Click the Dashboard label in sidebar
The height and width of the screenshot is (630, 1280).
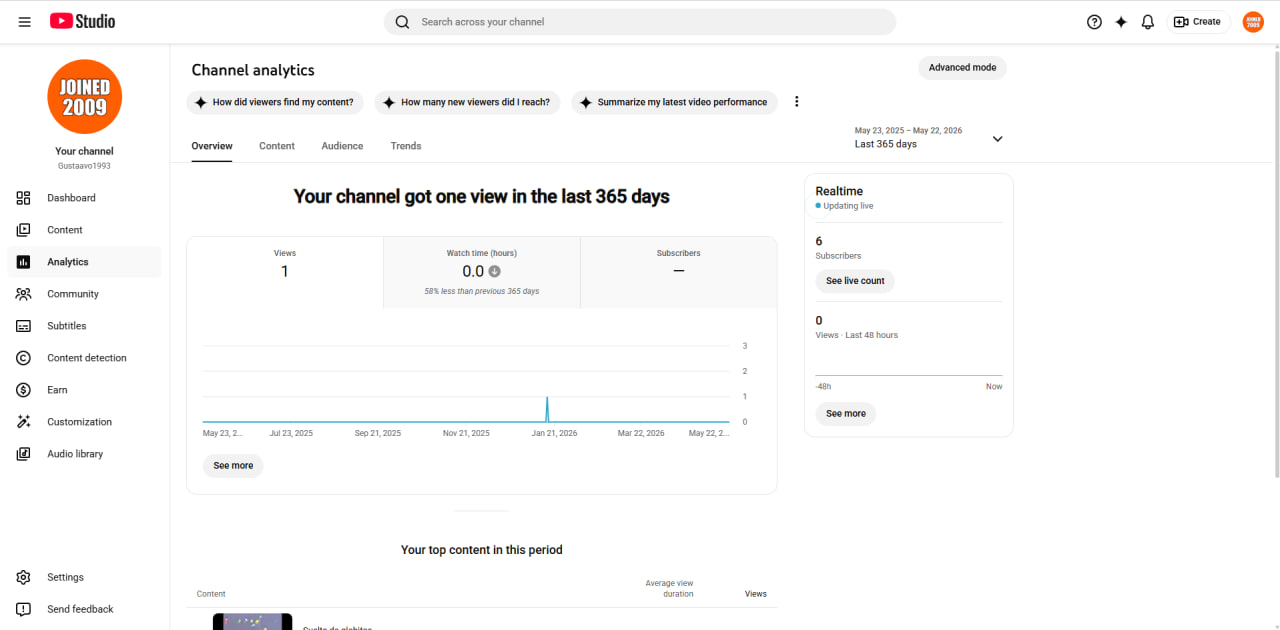point(71,198)
